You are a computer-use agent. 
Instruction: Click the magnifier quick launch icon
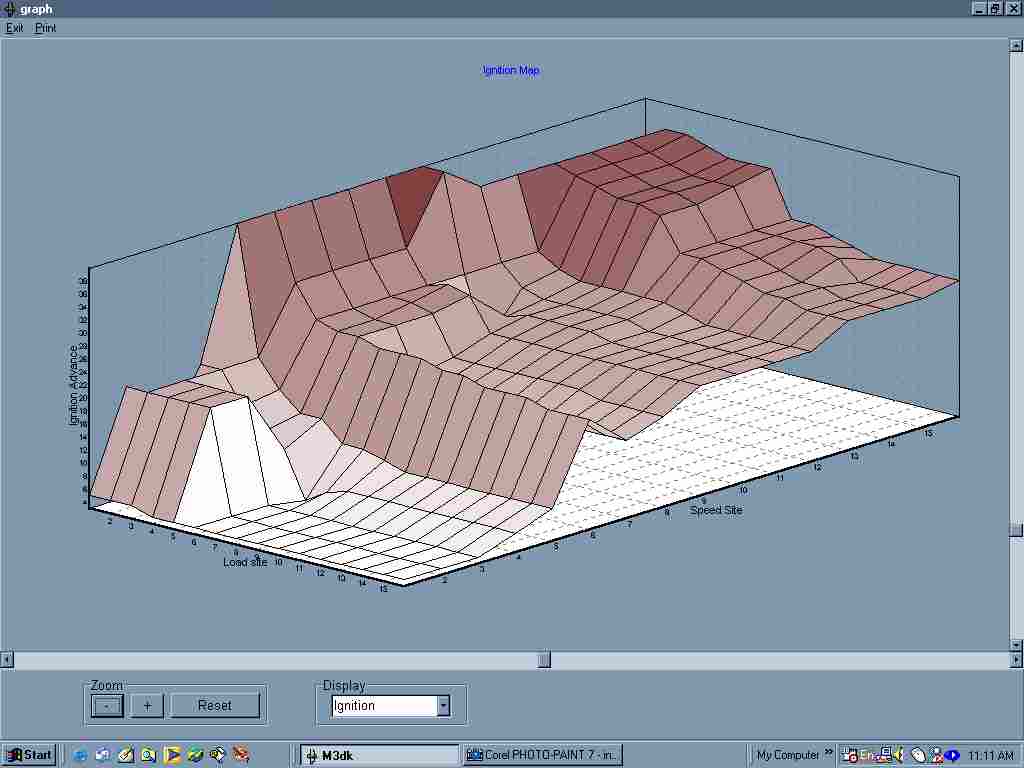[149, 756]
